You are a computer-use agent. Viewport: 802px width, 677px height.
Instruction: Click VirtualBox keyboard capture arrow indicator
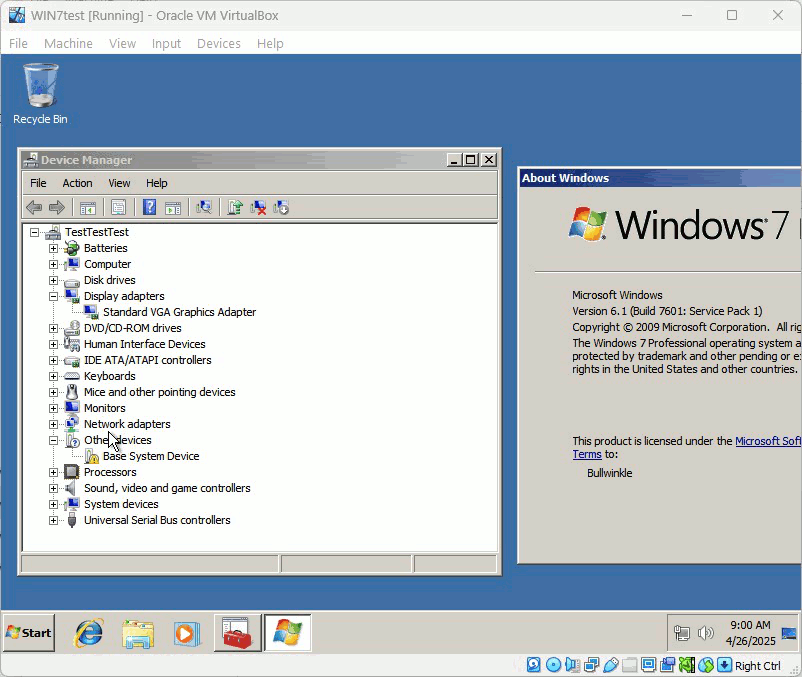click(x=724, y=665)
